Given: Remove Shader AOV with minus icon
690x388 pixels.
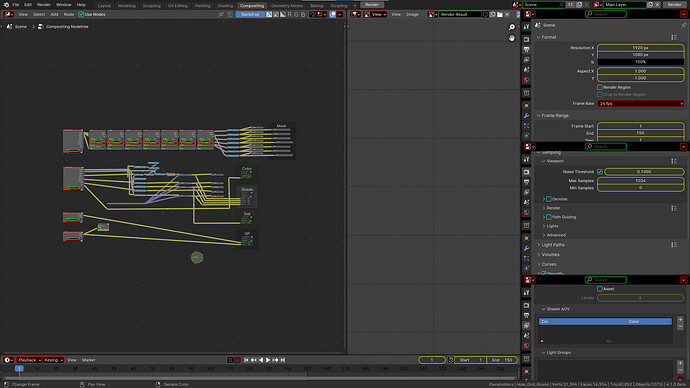Looking at the screenshot, I should [680, 327].
